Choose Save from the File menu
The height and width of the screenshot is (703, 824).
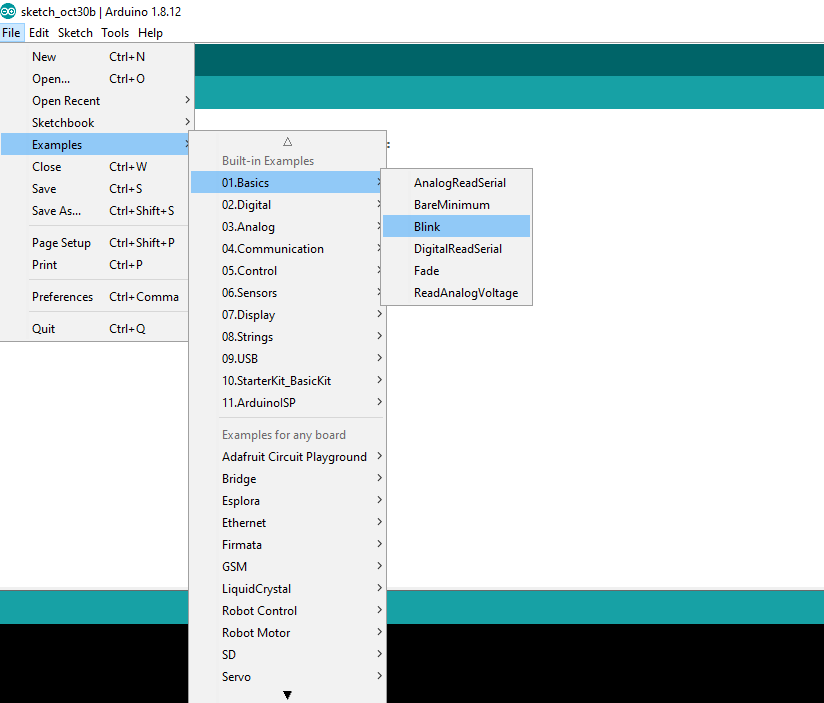coord(95,189)
